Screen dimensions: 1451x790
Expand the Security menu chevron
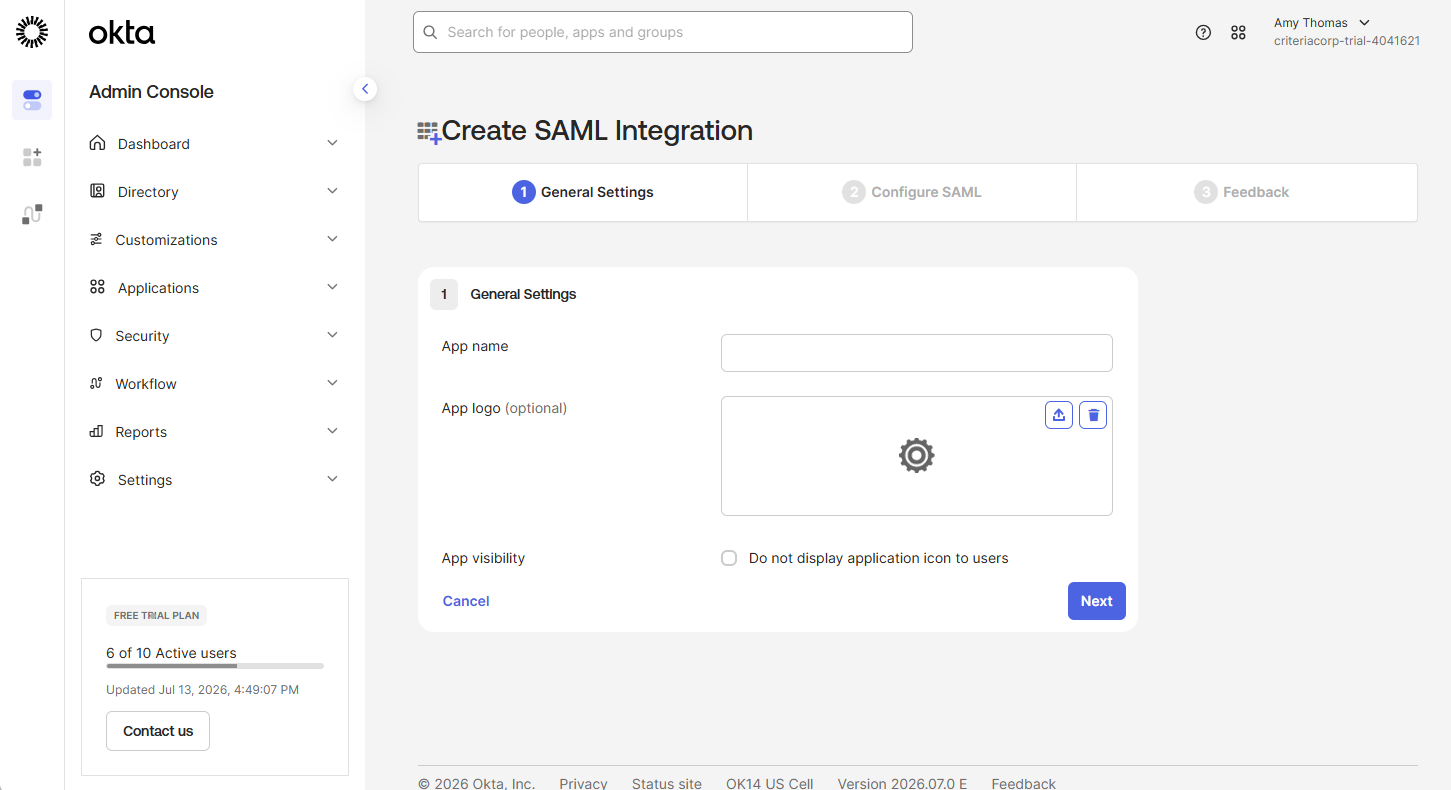[x=332, y=335]
